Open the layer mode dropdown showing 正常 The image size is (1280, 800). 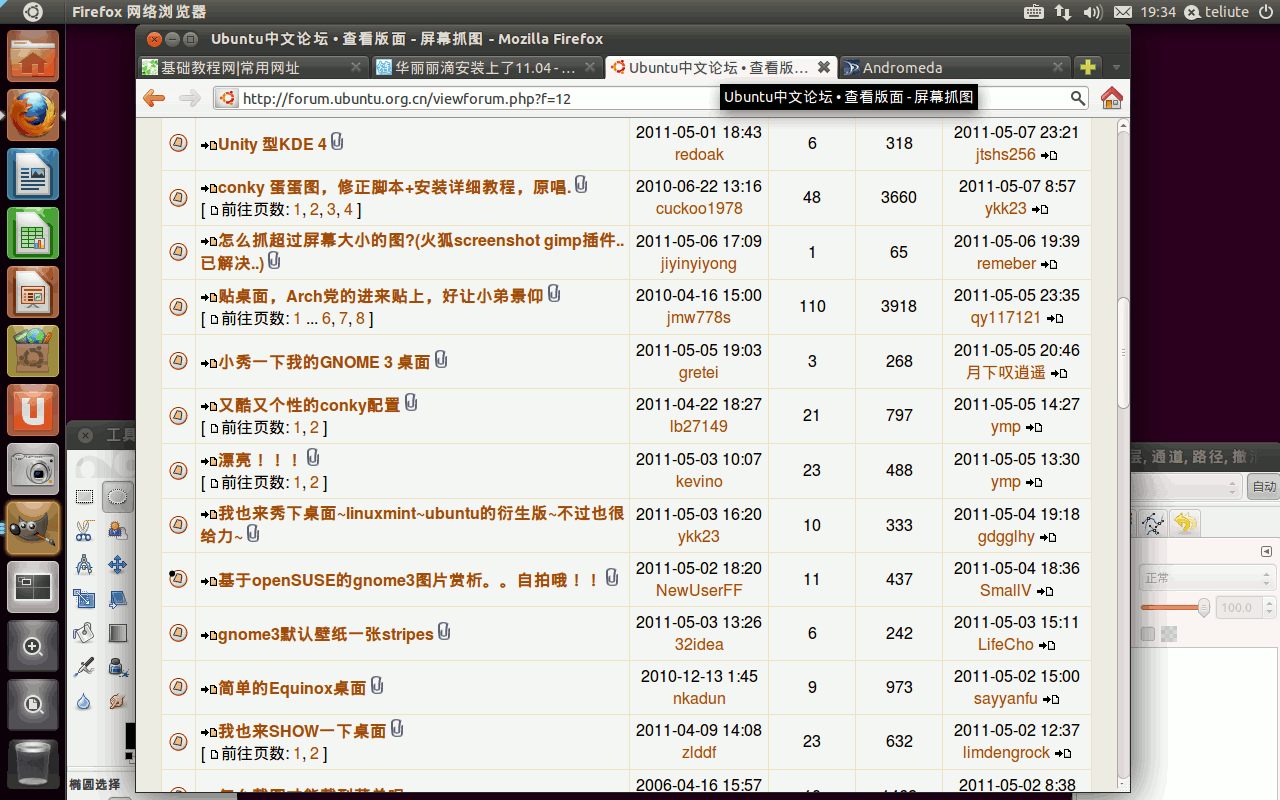coord(1206,578)
